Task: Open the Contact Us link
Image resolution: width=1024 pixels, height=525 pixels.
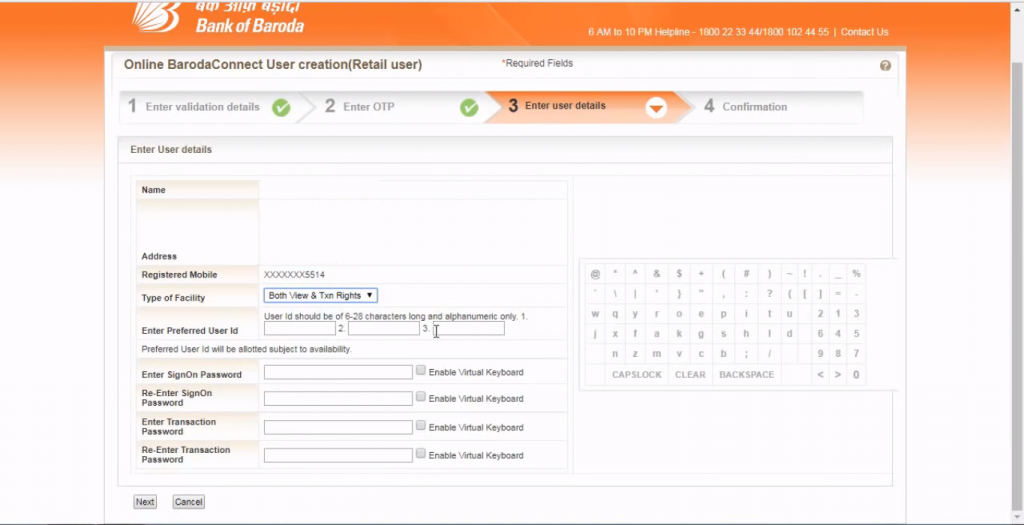Action: [864, 32]
